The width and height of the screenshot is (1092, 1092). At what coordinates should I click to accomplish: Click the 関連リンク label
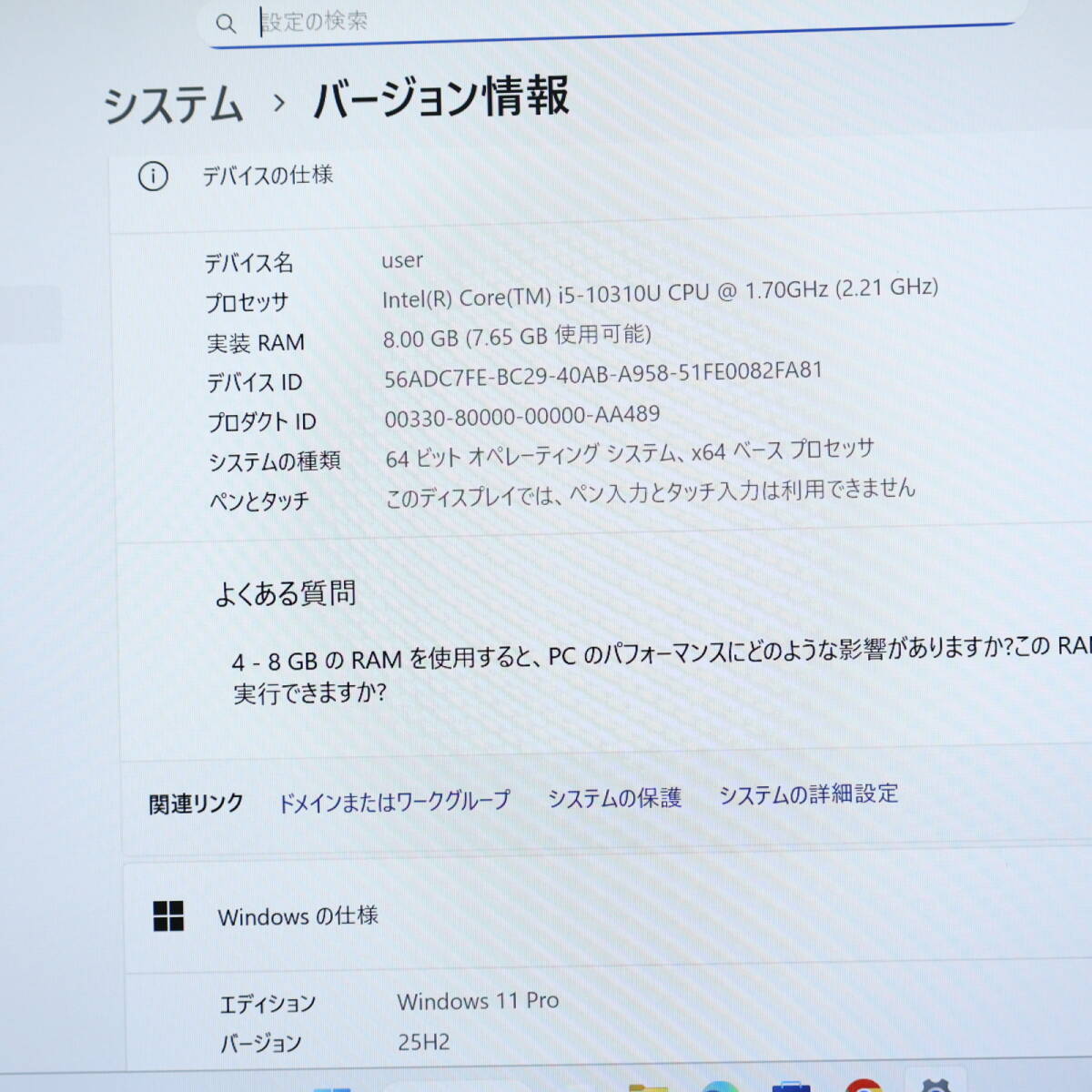coord(196,804)
